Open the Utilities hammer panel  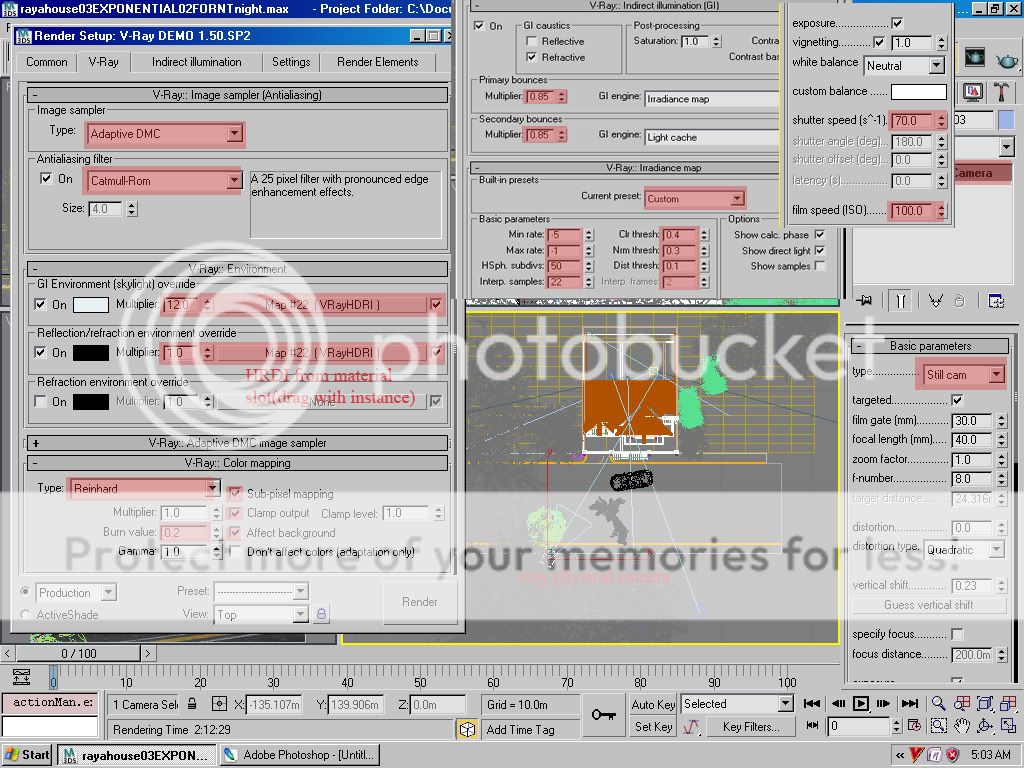pyautogui.click(x=1001, y=91)
